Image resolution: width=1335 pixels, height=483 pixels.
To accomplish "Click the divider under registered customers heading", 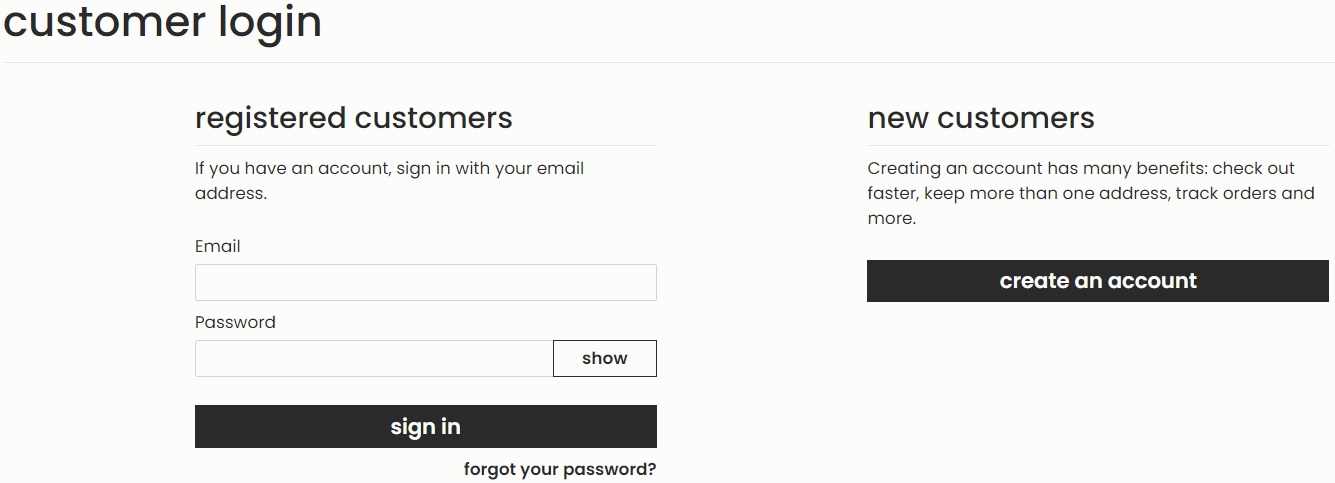I will coord(425,146).
